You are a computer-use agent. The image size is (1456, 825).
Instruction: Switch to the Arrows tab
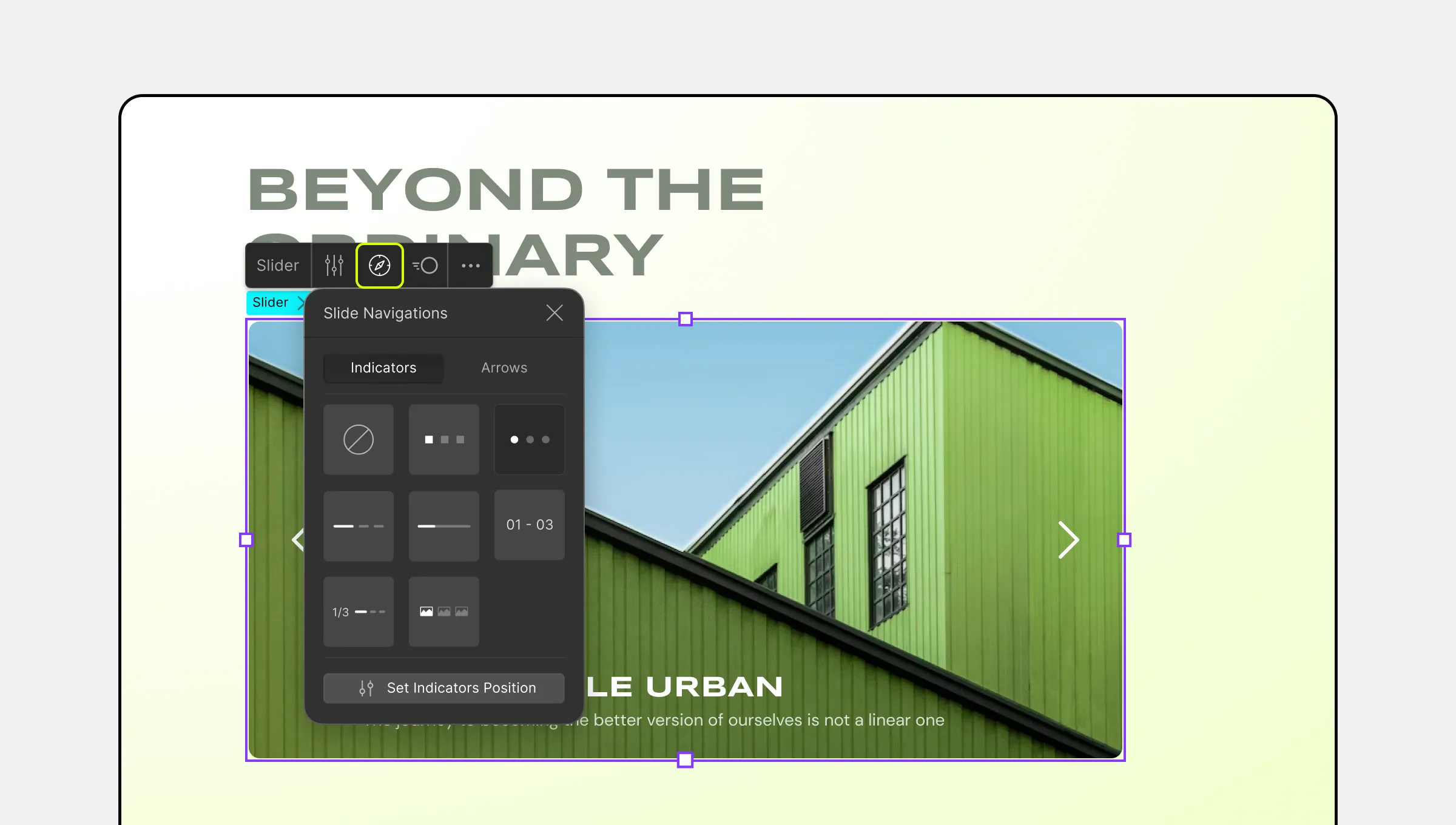[505, 367]
